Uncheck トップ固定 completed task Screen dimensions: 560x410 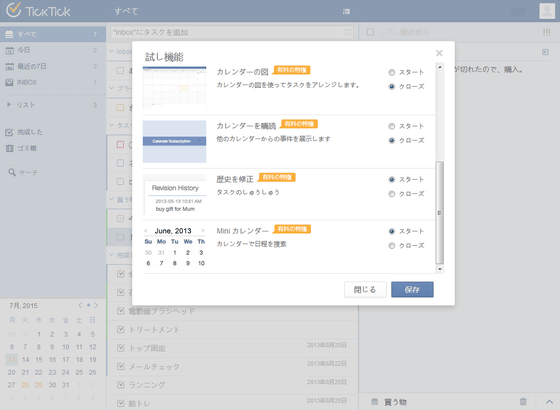pos(121,348)
